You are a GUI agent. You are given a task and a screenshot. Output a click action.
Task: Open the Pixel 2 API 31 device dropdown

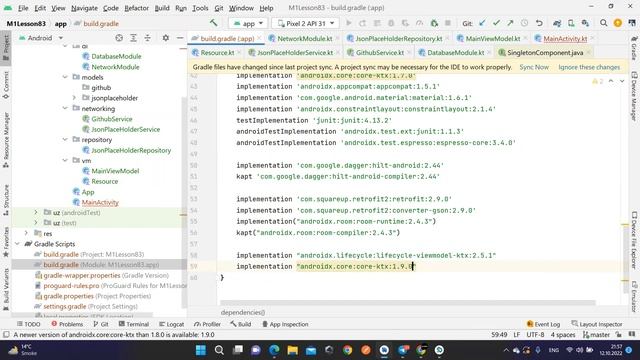pos(306,23)
